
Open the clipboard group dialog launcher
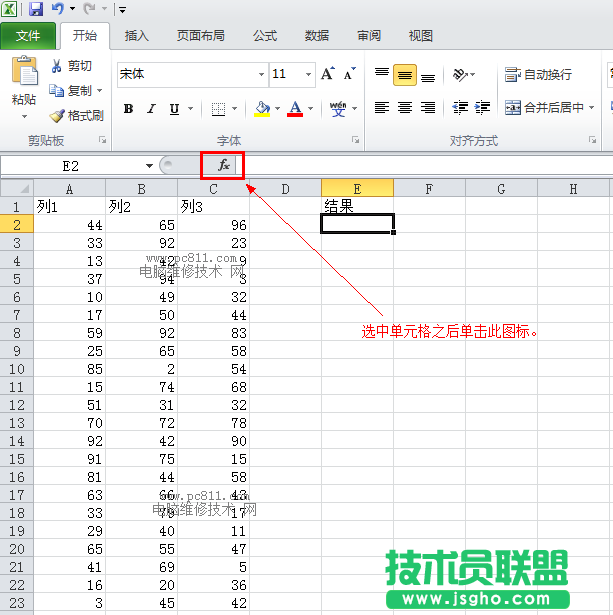(x=103, y=140)
